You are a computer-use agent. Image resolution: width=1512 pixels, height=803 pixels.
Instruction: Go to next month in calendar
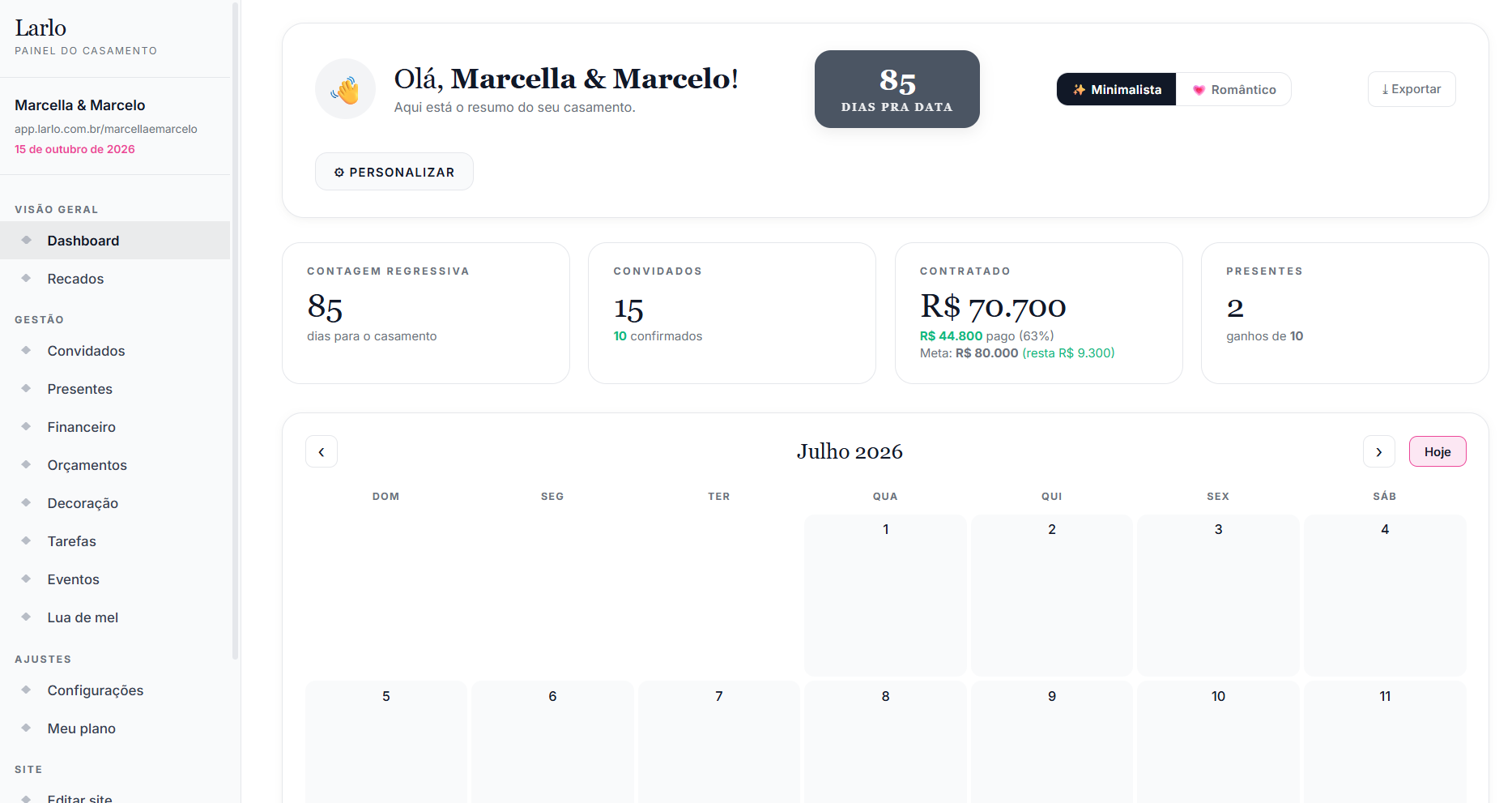[x=1378, y=451]
